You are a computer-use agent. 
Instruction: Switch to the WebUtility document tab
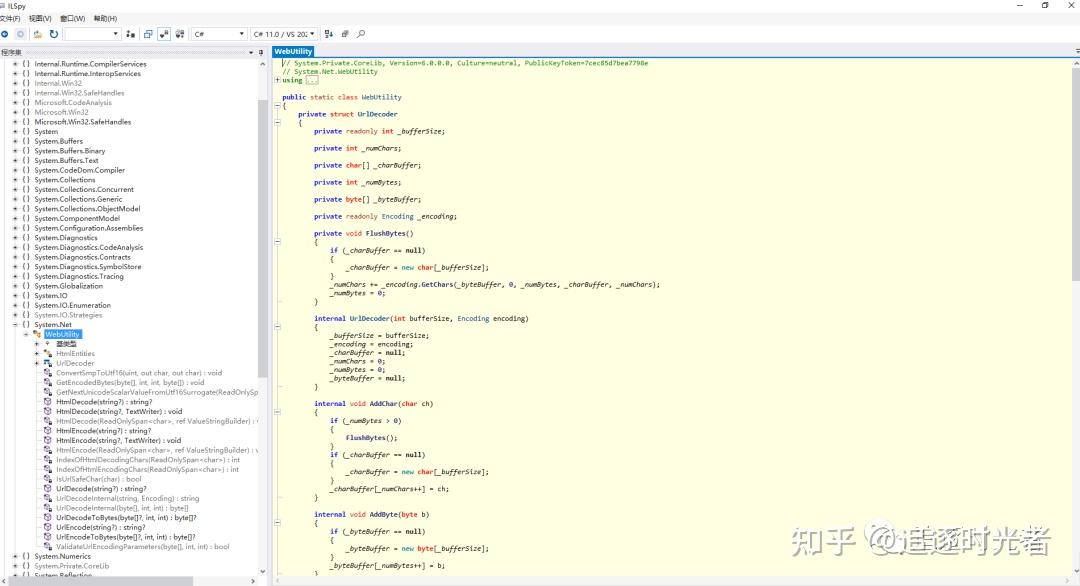(293, 52)
